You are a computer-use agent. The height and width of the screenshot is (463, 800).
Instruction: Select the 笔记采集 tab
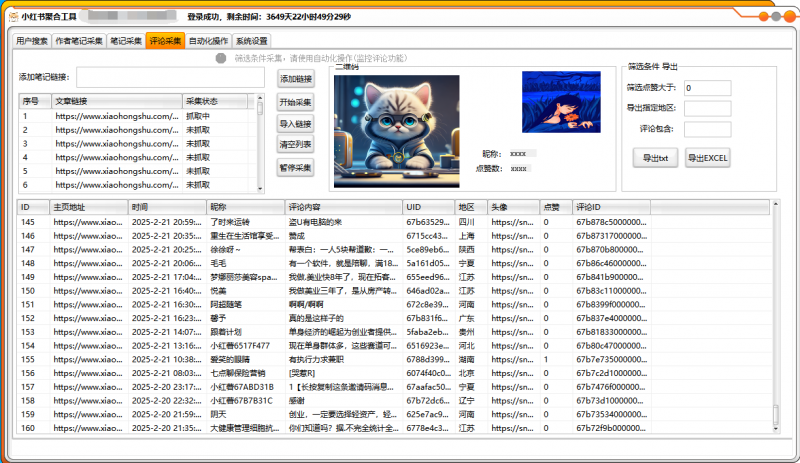126,41
